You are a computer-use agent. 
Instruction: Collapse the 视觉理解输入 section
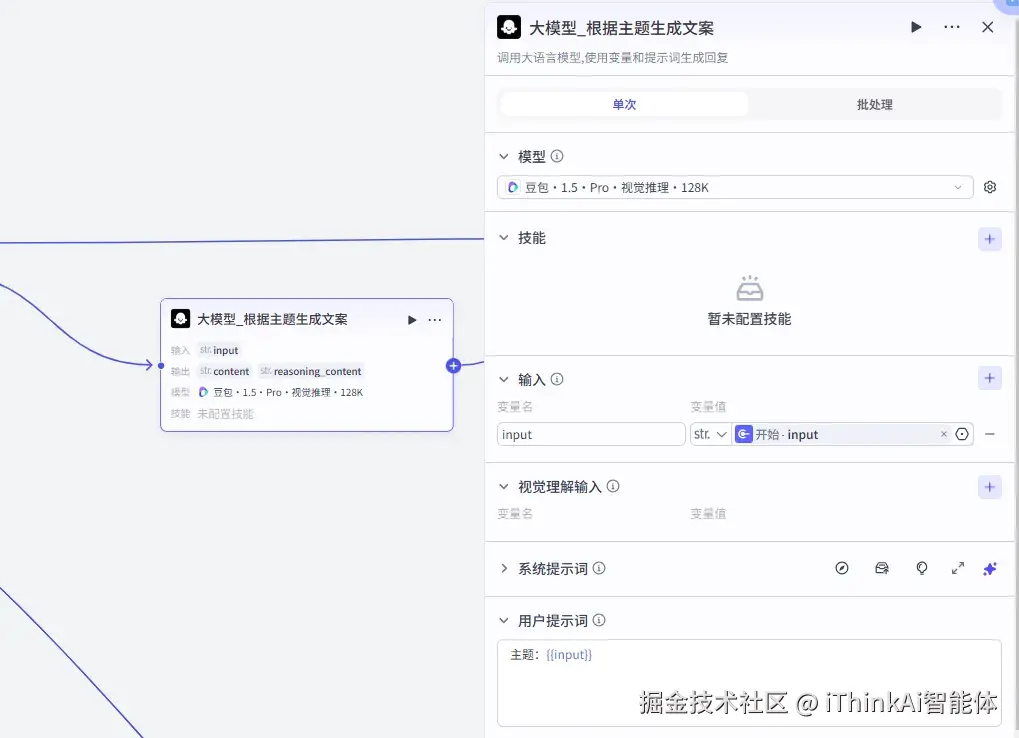(x=504, y=487)
